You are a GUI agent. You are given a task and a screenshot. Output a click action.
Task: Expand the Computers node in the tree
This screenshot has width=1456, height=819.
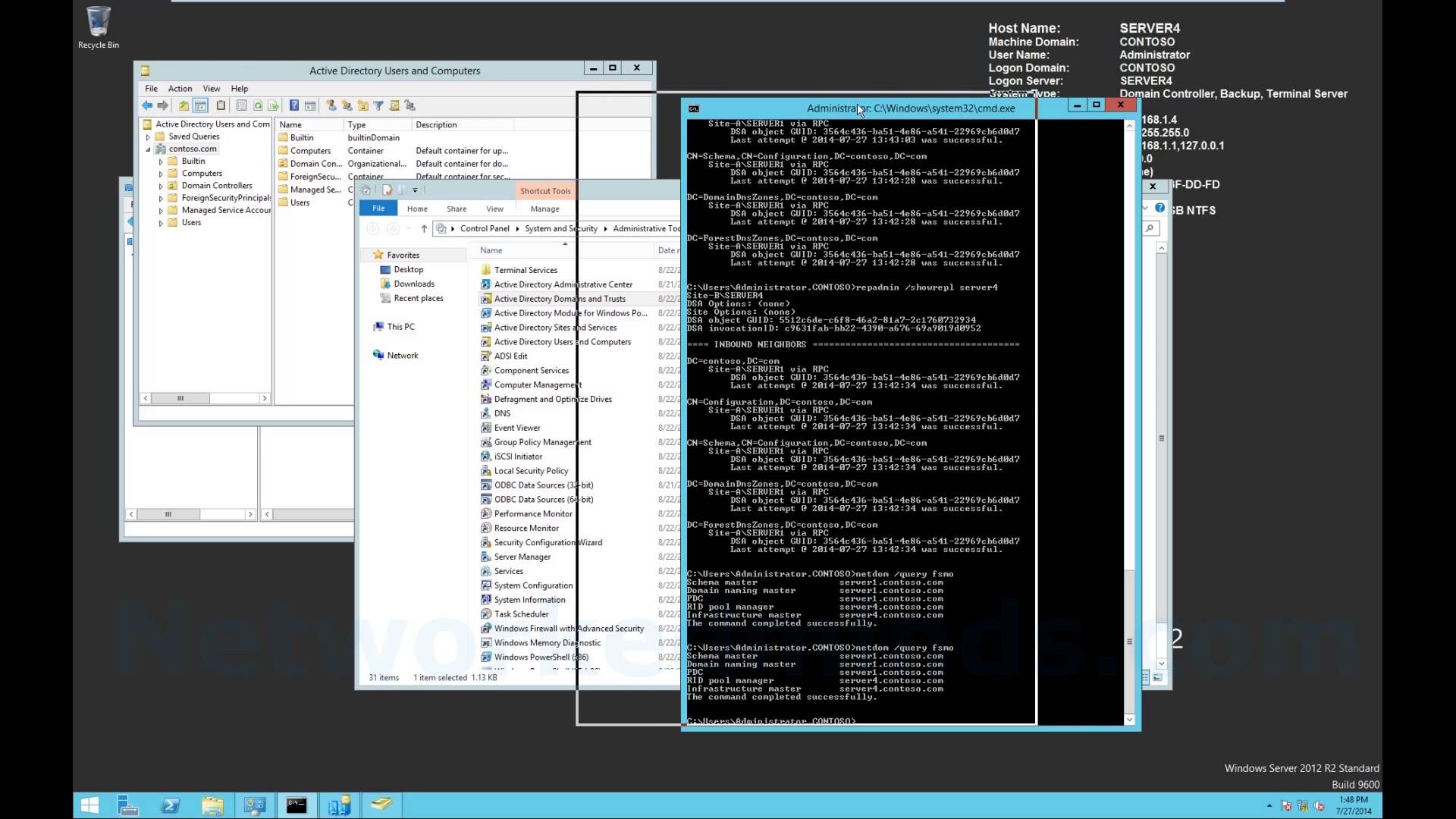(161, 174)
